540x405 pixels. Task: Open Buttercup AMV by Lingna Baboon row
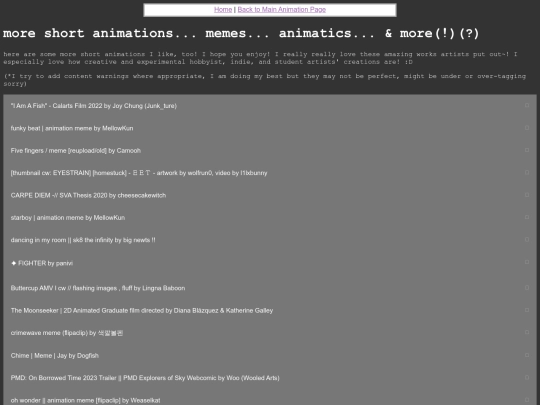click(270, 288)
